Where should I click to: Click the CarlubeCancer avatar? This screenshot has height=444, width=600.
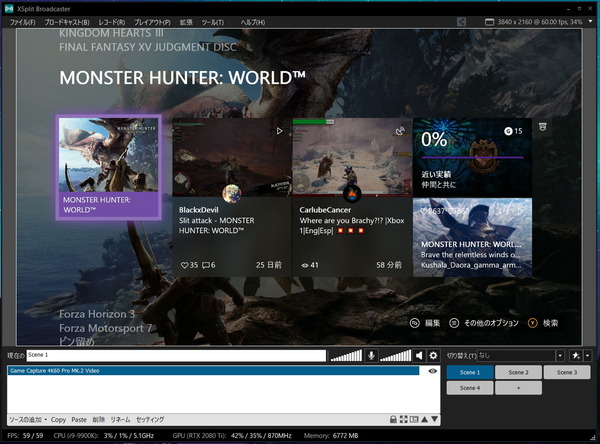352,193
